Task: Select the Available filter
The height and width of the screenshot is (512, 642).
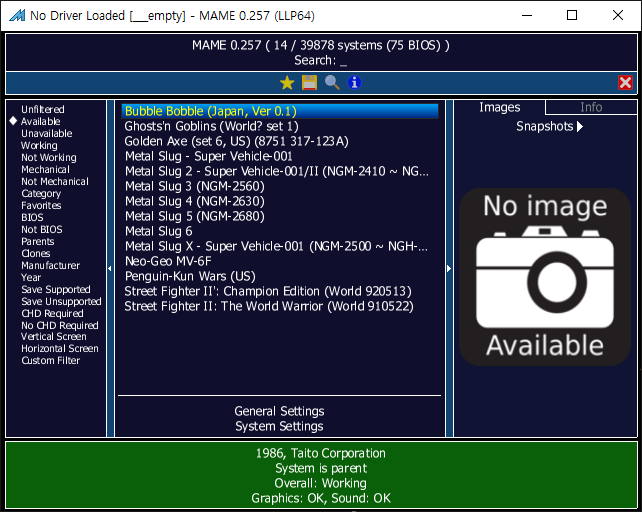Action: click(x=41, y=121)
